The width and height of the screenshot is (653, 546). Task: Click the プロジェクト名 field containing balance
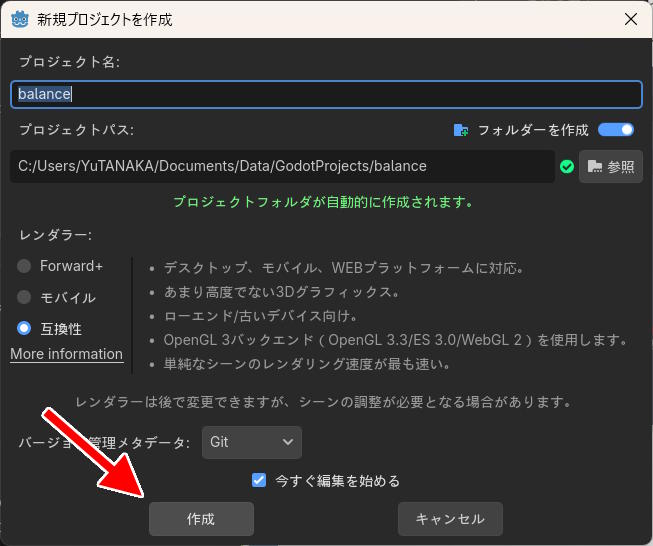click(326, 94)
